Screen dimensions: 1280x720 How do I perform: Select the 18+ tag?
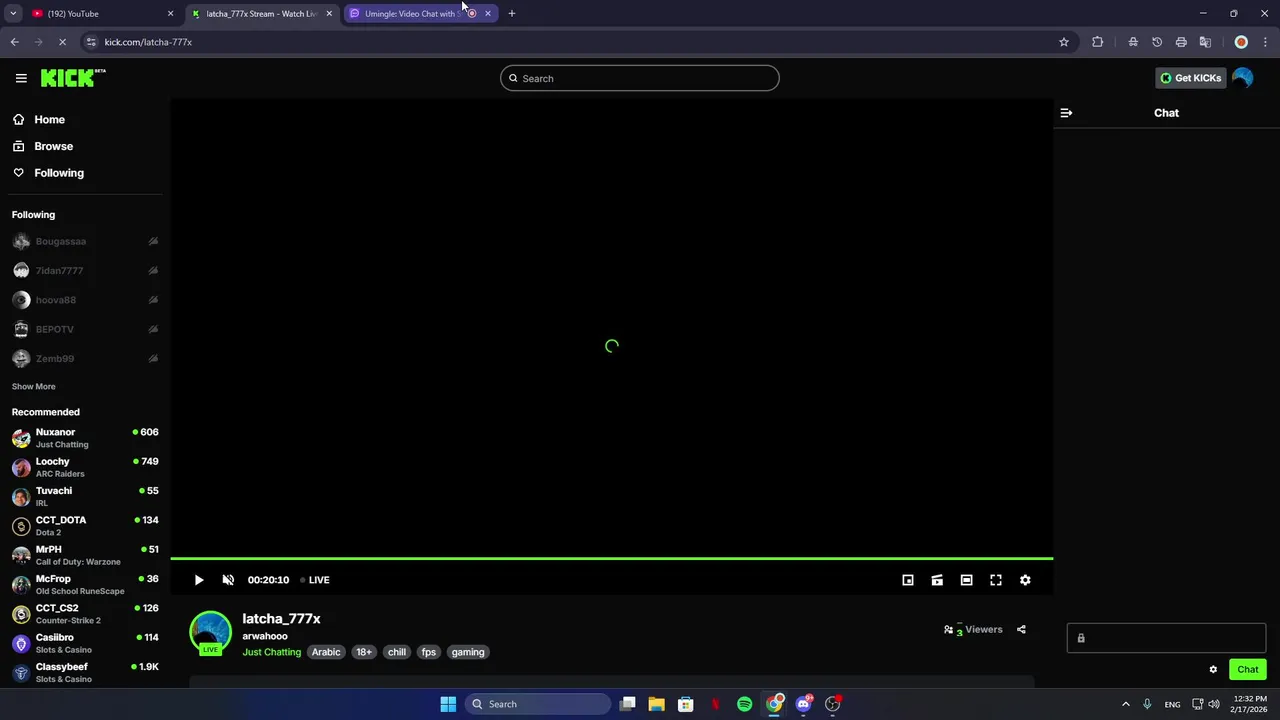point(364,652)
